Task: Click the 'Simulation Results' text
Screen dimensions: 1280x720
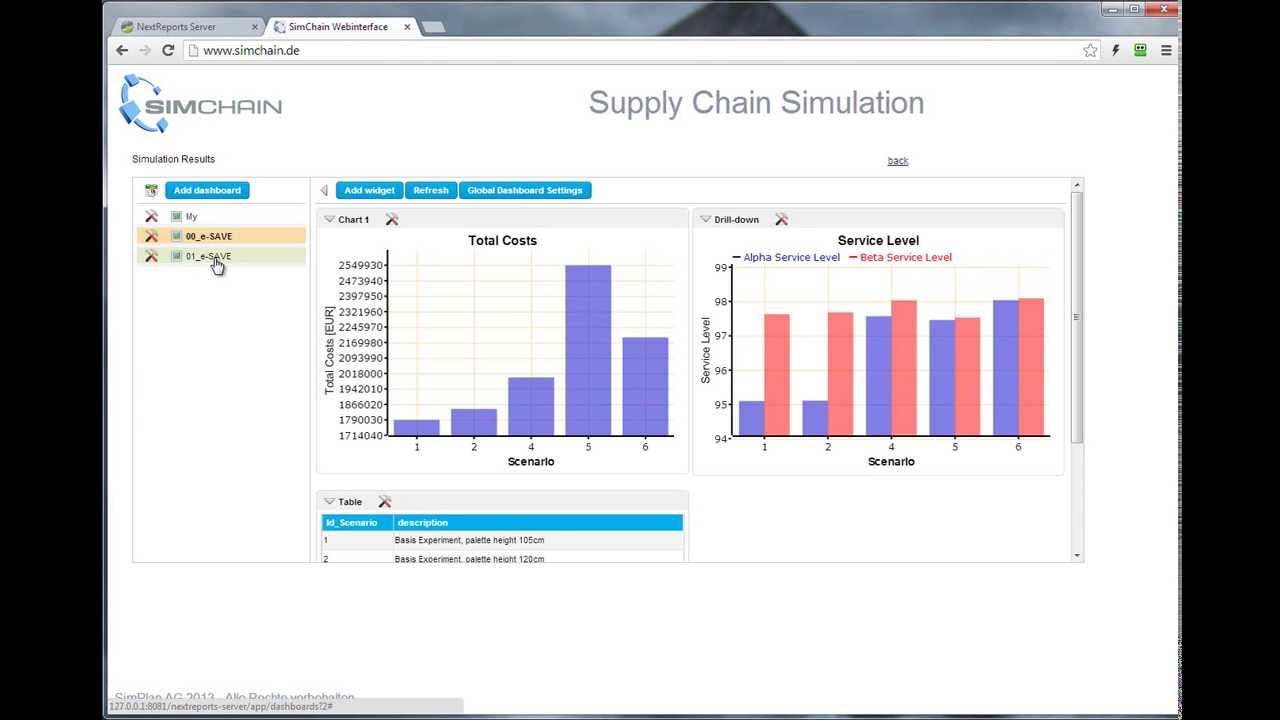Action: click(x=173, y=159)
